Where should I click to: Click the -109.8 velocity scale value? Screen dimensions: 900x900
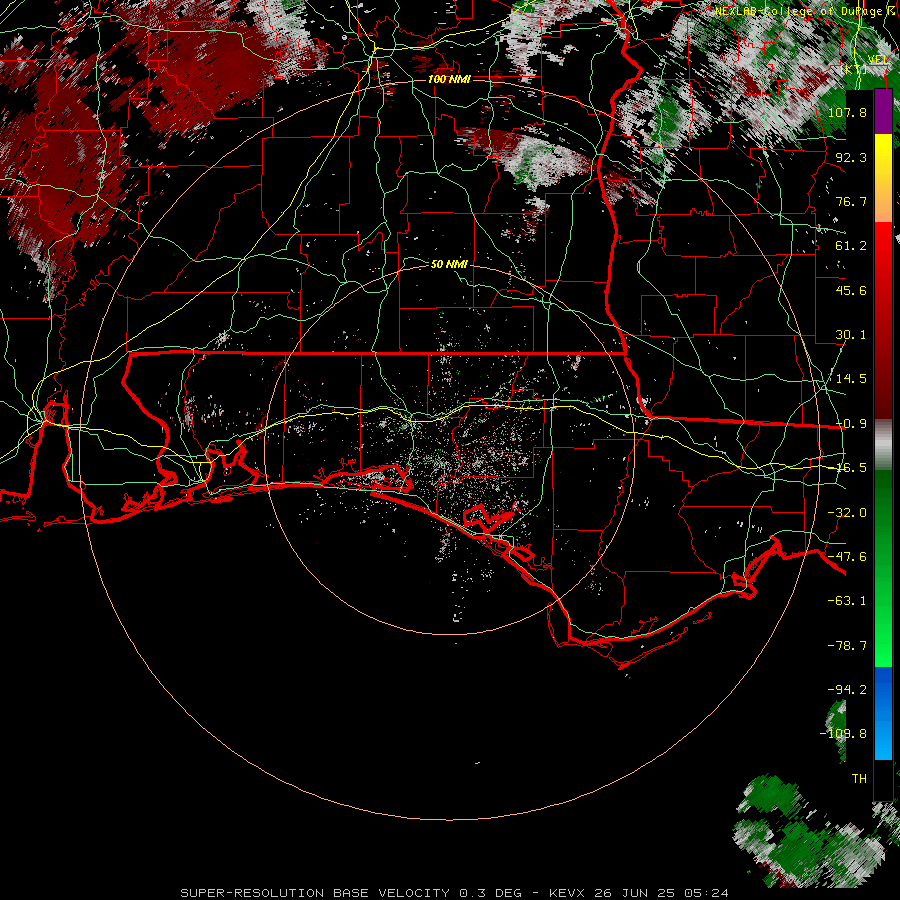[x=844, y=734]
